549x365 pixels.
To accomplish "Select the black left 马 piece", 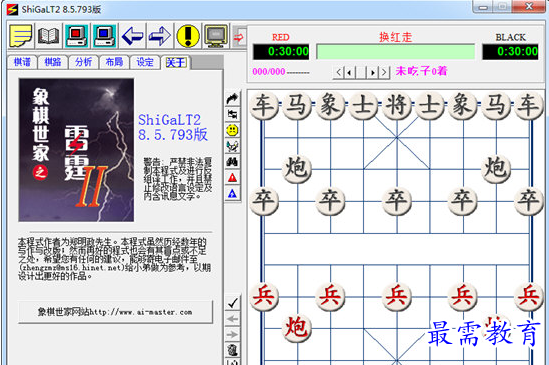I will 297,105.
